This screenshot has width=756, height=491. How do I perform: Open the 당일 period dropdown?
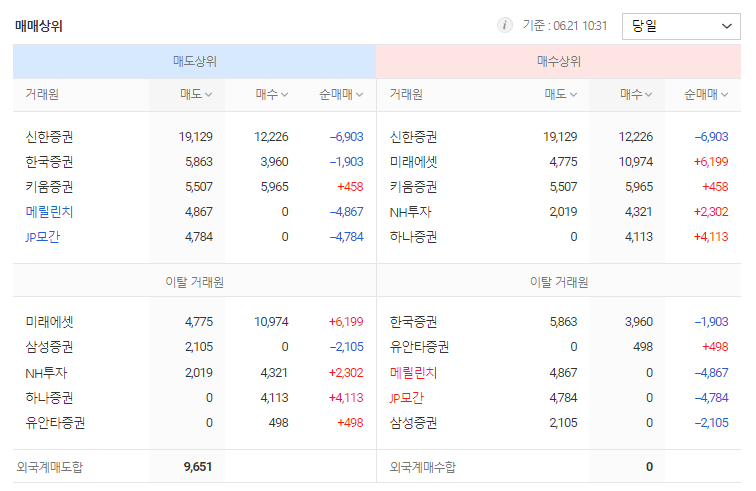(x=681, y=26)
